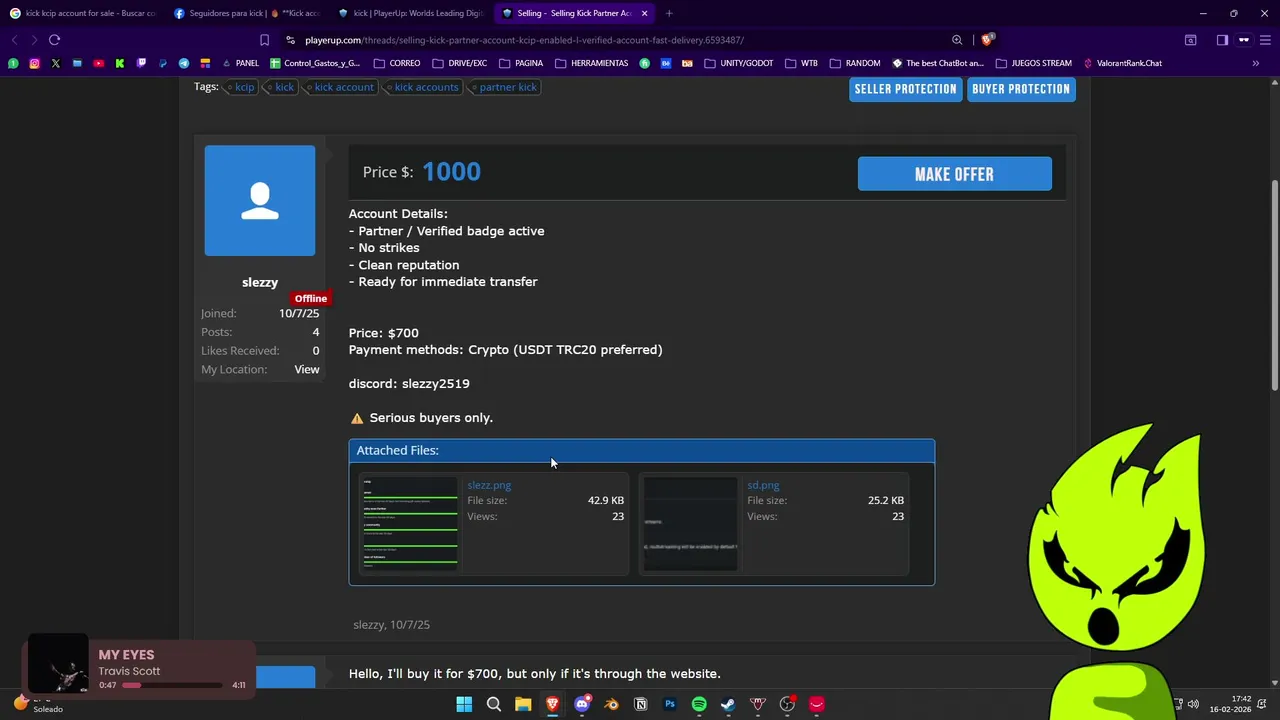Click slezzy's blue avatar image

click(260, 200)
